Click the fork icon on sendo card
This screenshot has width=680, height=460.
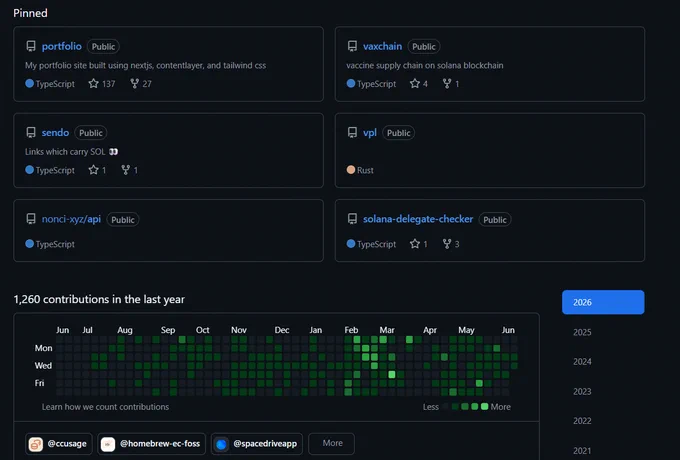tap(125, 170)
